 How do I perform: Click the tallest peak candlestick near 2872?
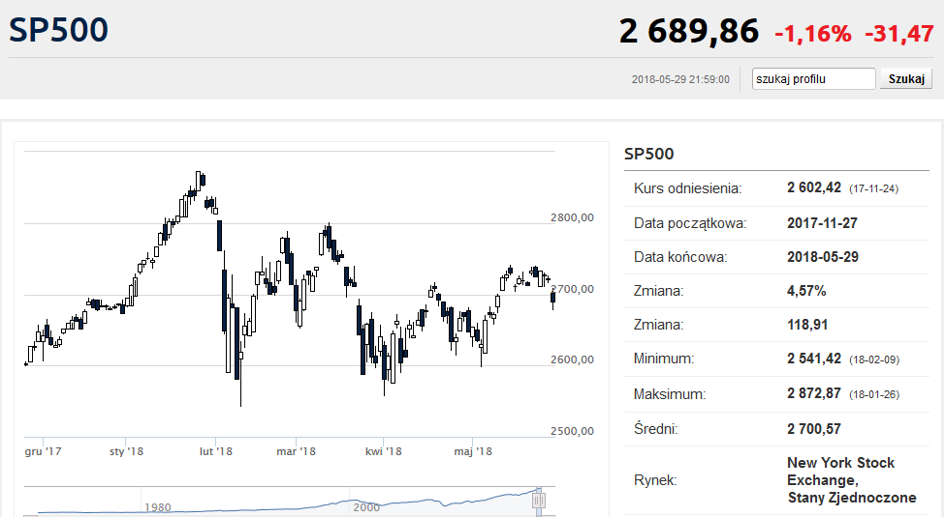point(198,180)
